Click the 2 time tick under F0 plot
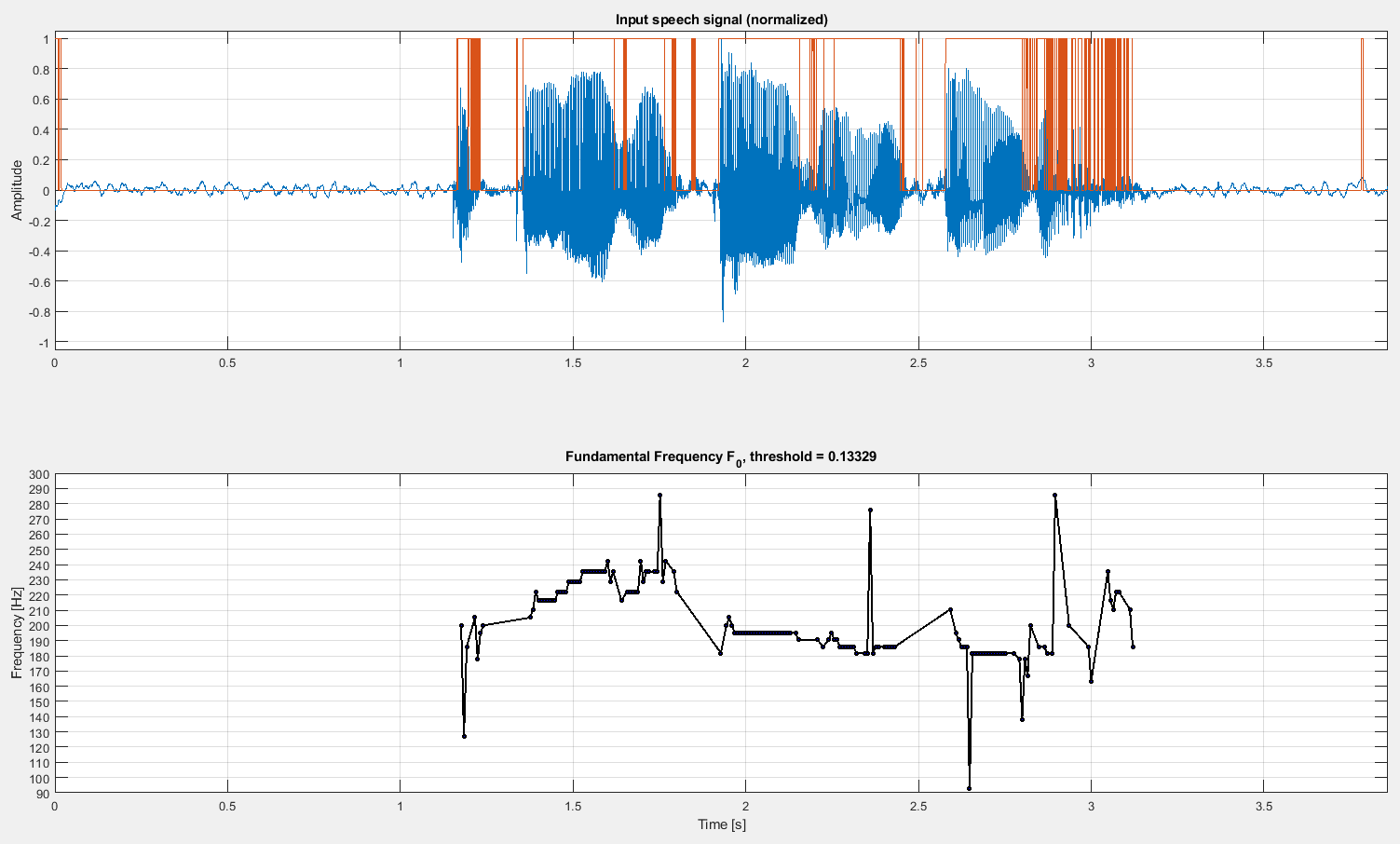 click(x=745, y=806)
